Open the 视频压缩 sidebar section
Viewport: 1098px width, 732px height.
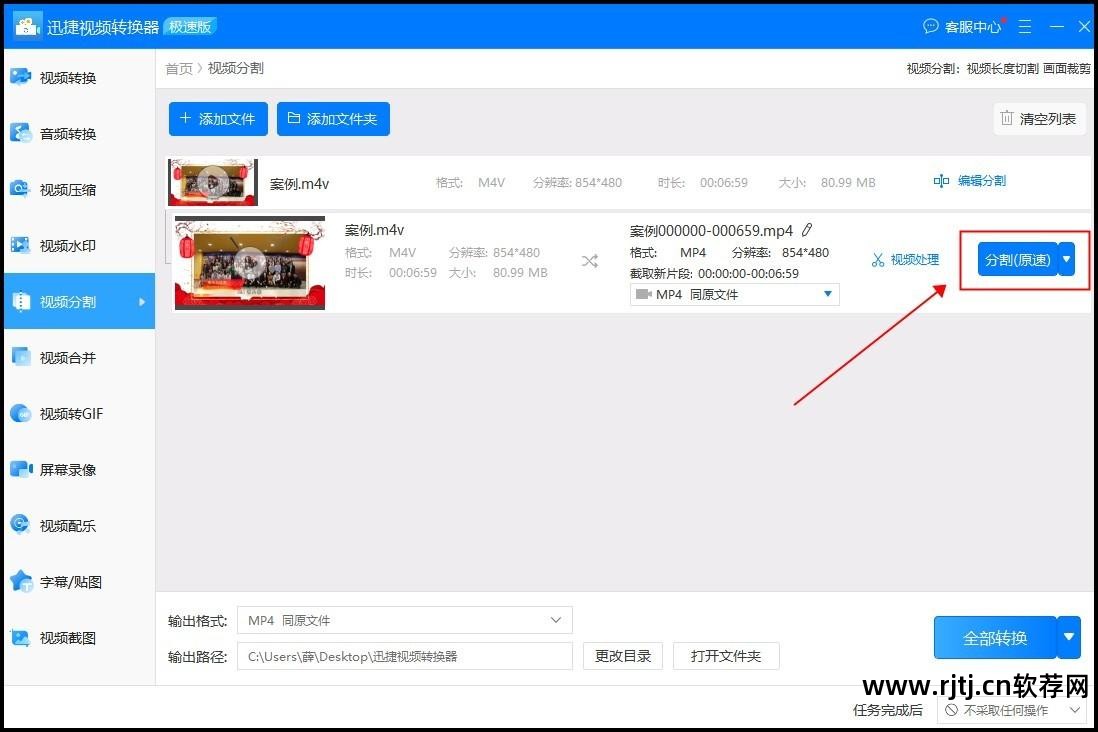[x=78, y=190]
